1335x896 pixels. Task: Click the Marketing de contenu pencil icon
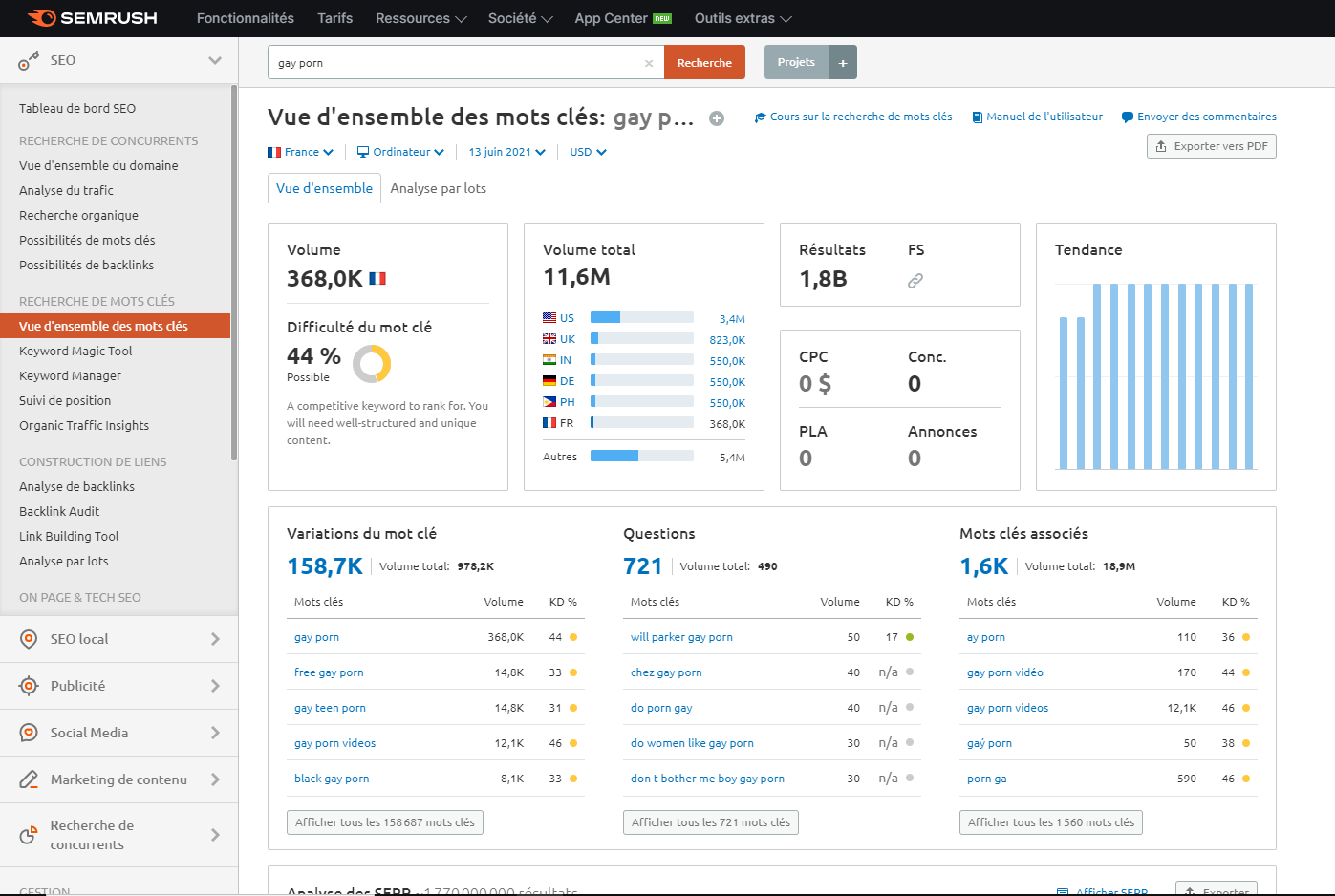point(29,779)
